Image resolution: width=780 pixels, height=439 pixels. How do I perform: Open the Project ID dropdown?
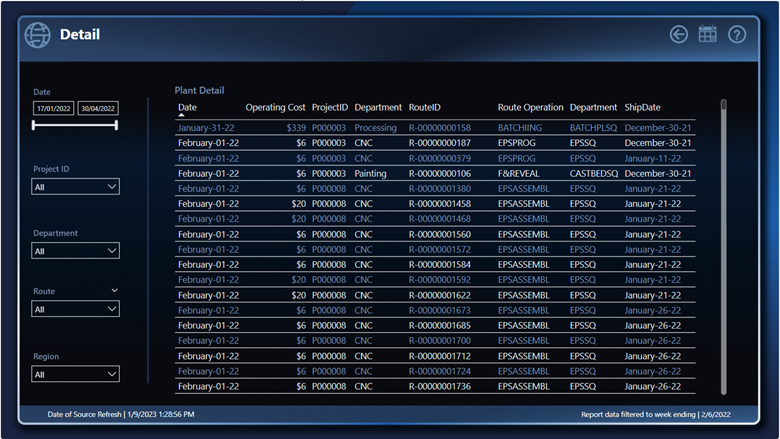[x=75, y=187]
